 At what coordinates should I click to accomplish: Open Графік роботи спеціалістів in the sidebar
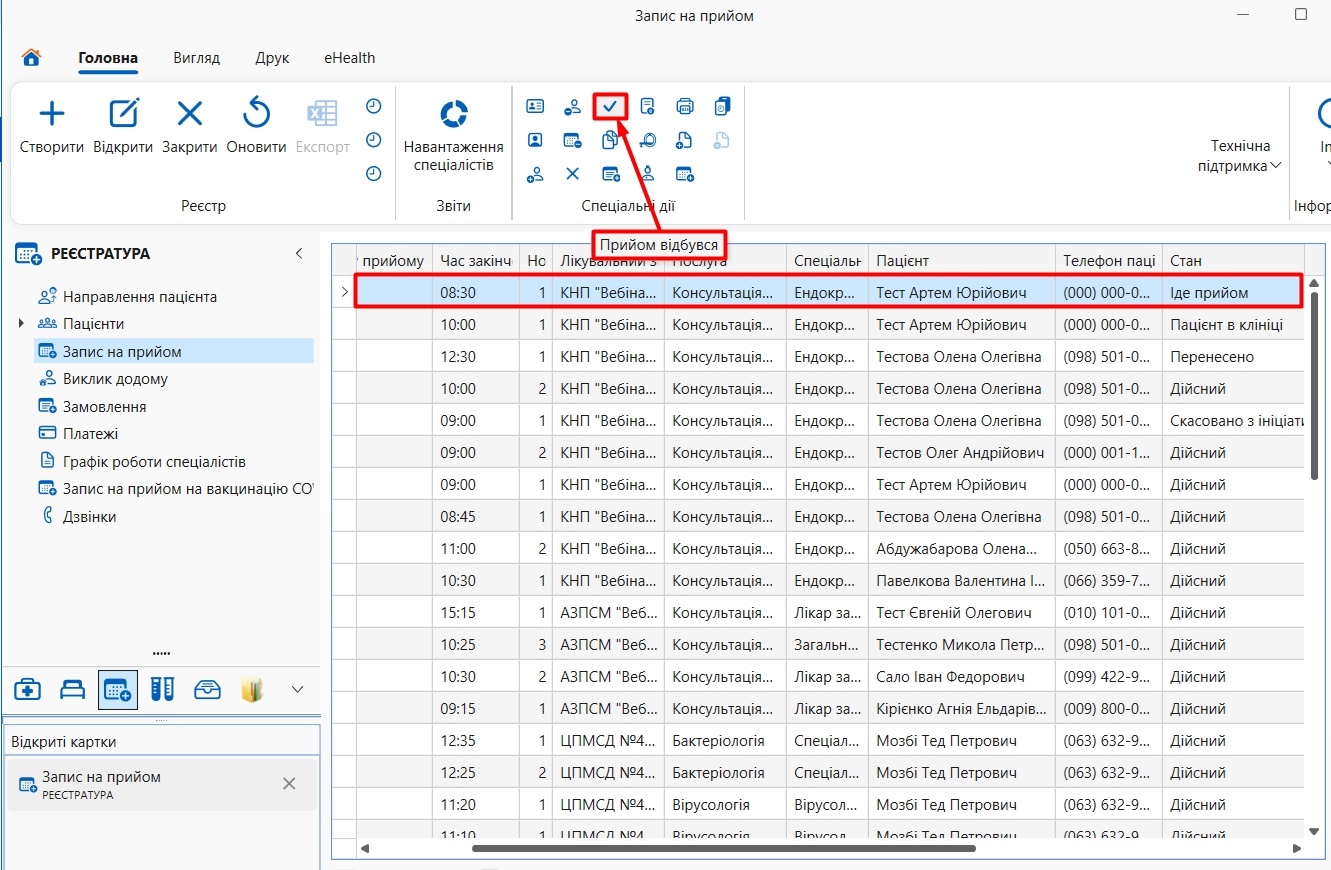[x=154, y=462]
